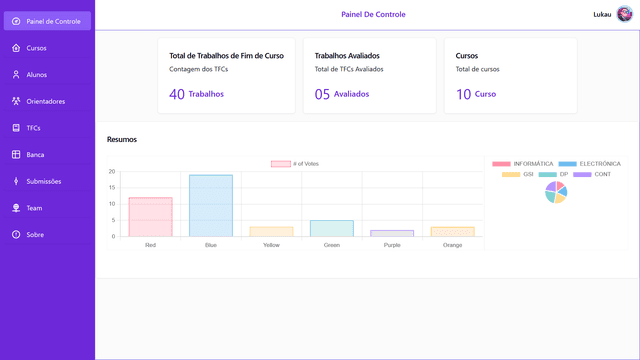
Task: Select Sobre in the sidebar
Action: pyautogui.click(x=47, y=234)
